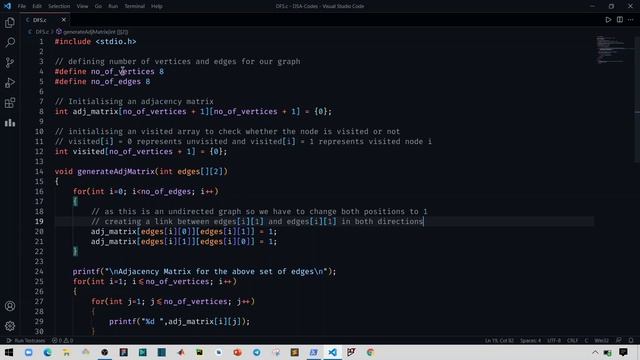Open the Terminal menu

coord(134,6)
